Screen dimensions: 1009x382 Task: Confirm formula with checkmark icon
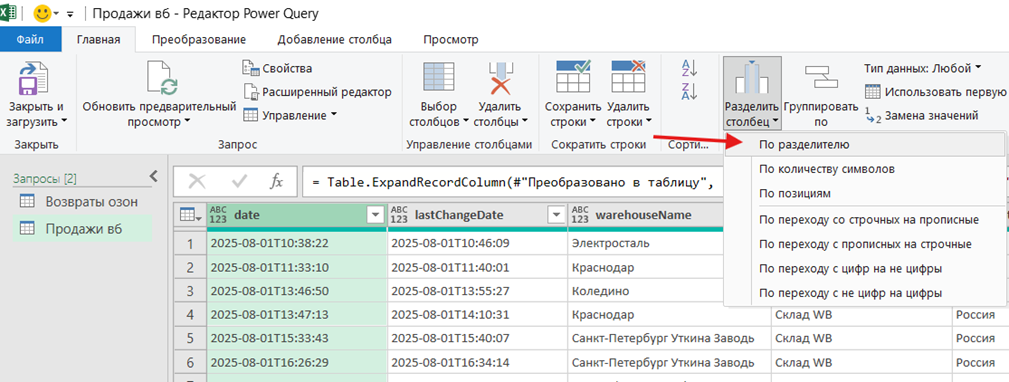point(239,182)
